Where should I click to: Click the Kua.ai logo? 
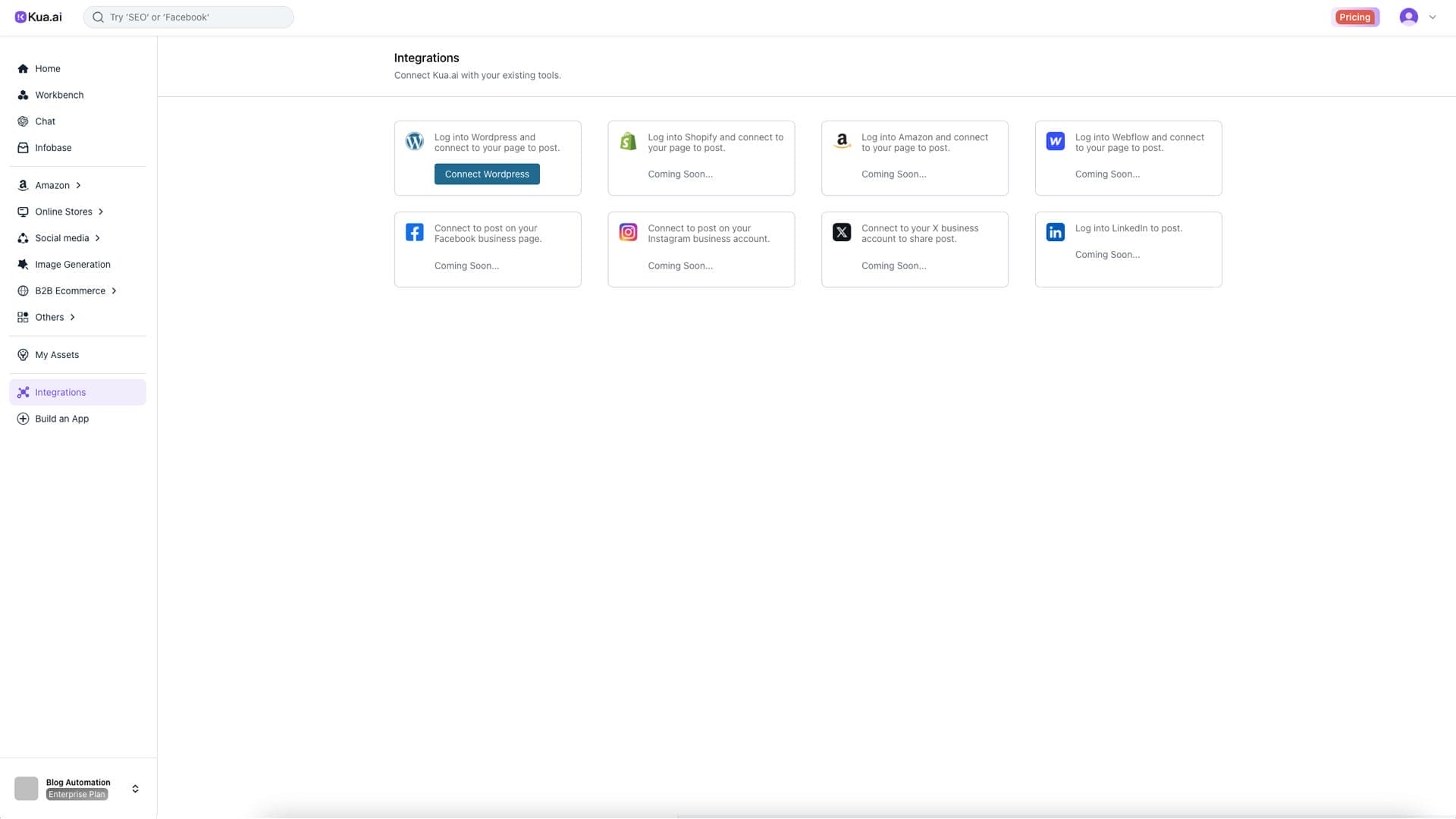pyautogui.click(x=39, y=17)
